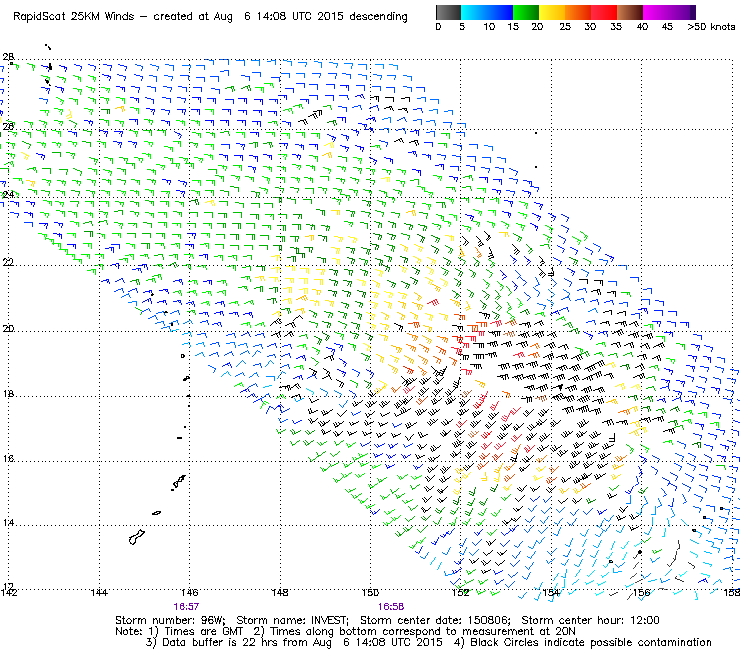This screenshot has width=740, height=650.
Task: Click the 'Storm center hour: 12:00' text
Action: point(590,620)
